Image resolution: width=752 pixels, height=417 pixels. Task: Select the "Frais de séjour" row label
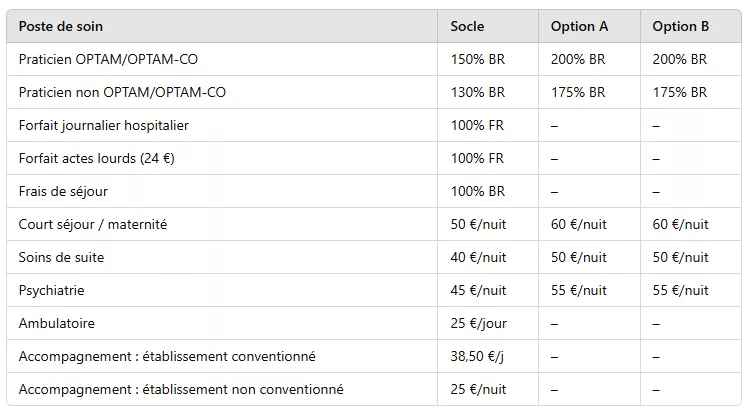click(x=63, y=191)
